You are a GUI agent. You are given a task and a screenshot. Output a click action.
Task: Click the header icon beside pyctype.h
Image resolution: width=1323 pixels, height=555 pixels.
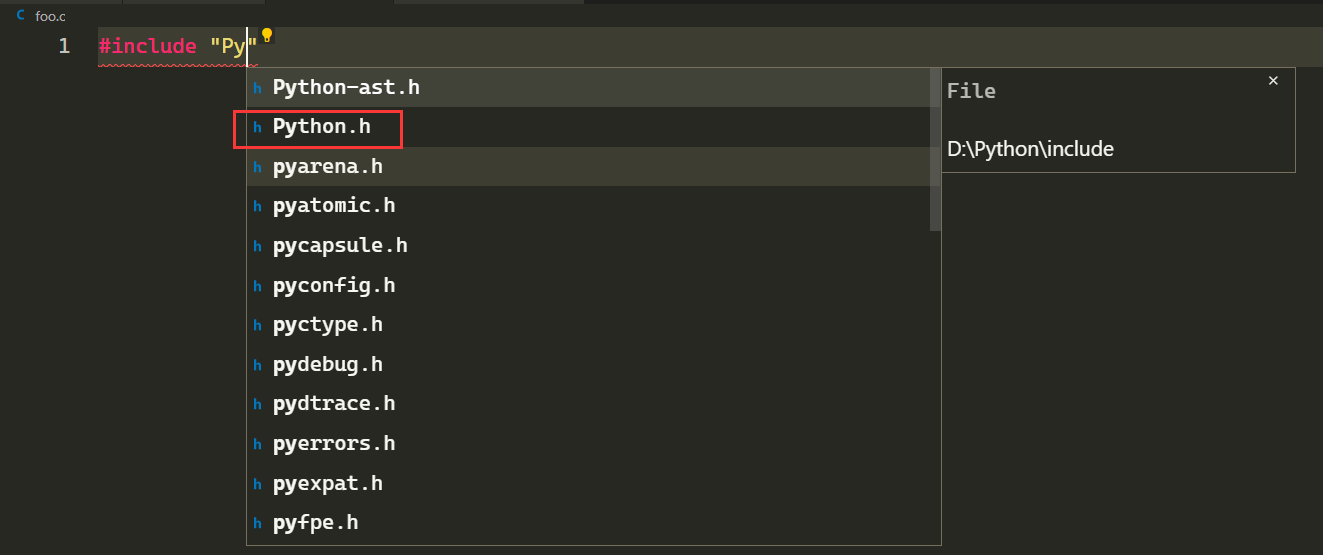[257, 326]
